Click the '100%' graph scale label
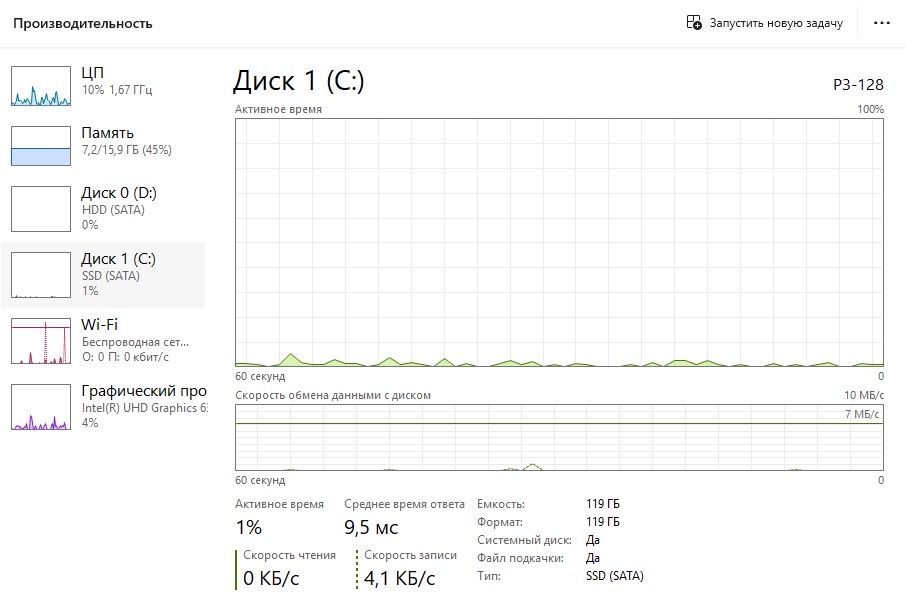This screenshot has width=905, height=605. [x=870, y=109]
